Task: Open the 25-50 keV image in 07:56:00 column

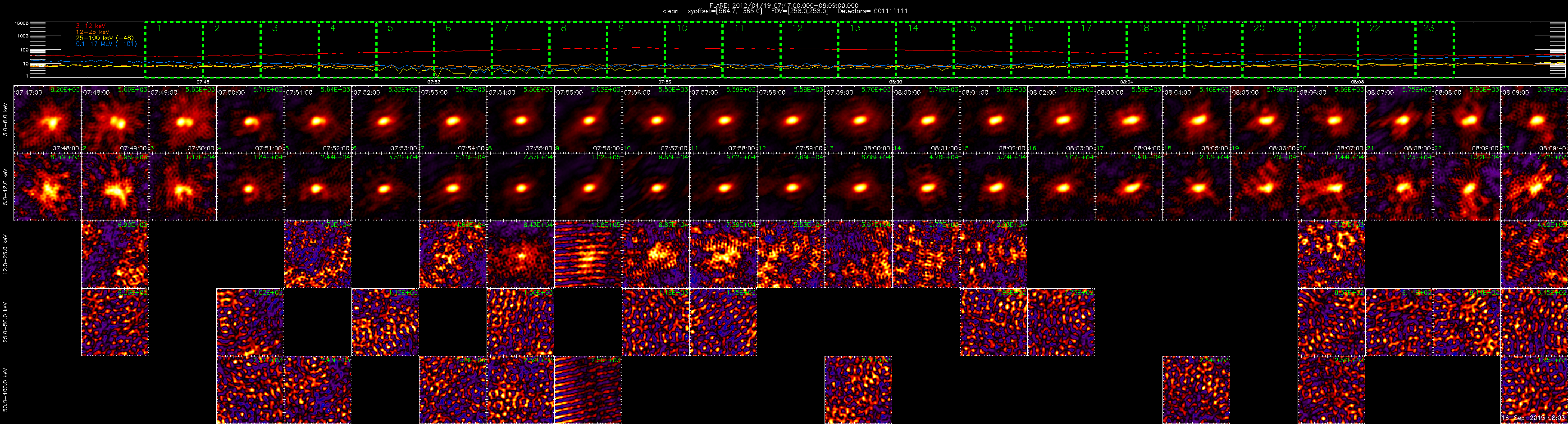Action: 656,322
